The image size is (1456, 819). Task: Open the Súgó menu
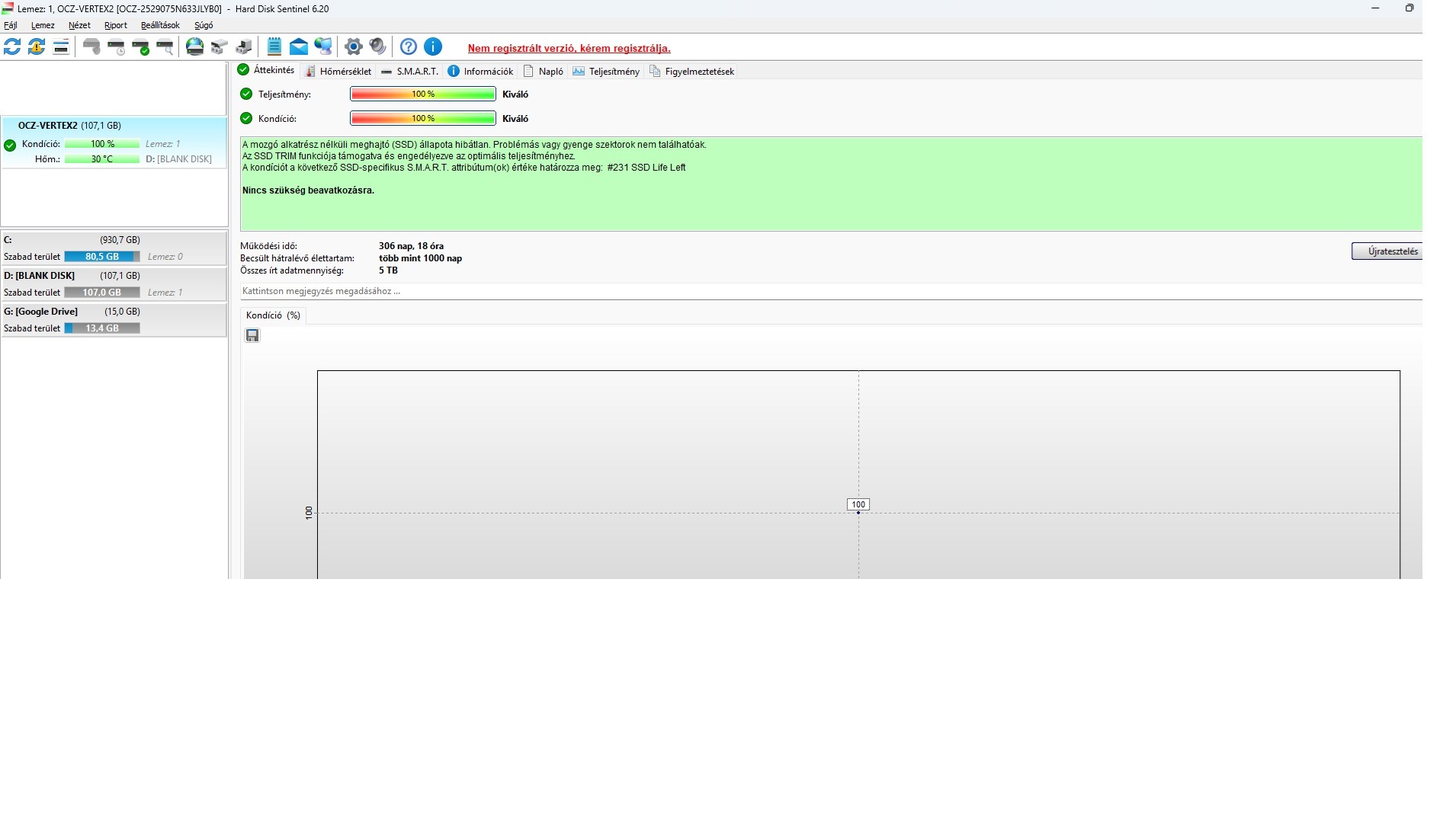pyautogui.click(x=204, y=25)
